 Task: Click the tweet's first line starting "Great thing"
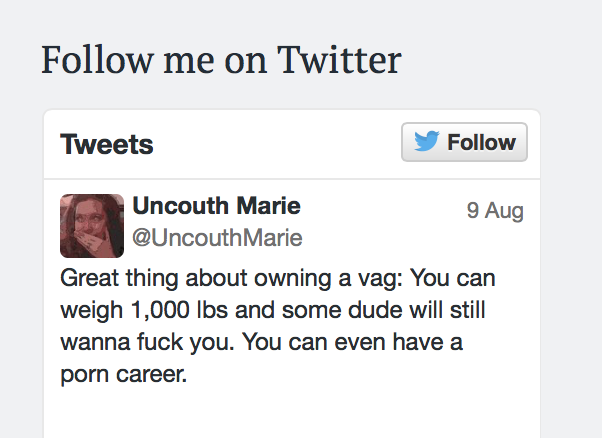[x=278, y=277]
